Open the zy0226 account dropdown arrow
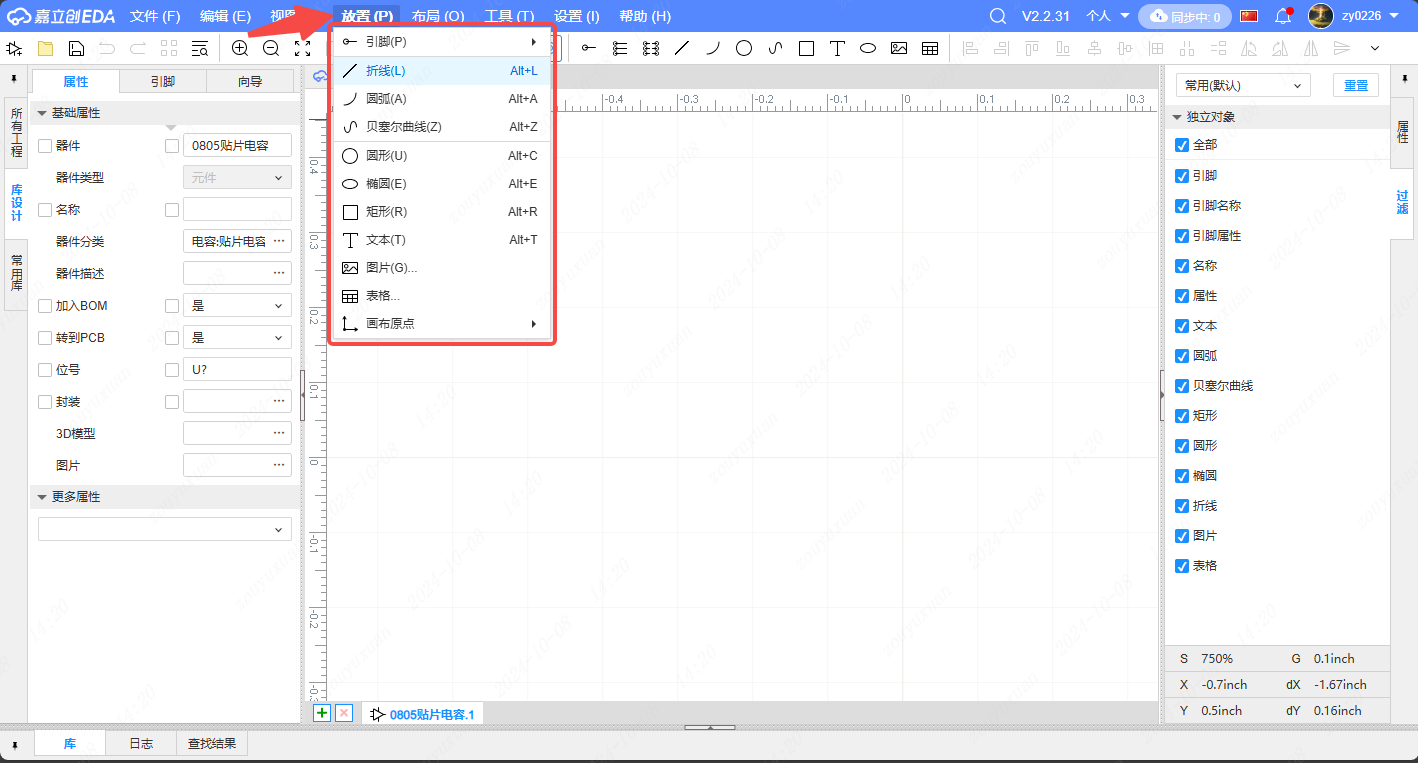This screenshot has height=763, width=1418. (x=1395, y=16)
